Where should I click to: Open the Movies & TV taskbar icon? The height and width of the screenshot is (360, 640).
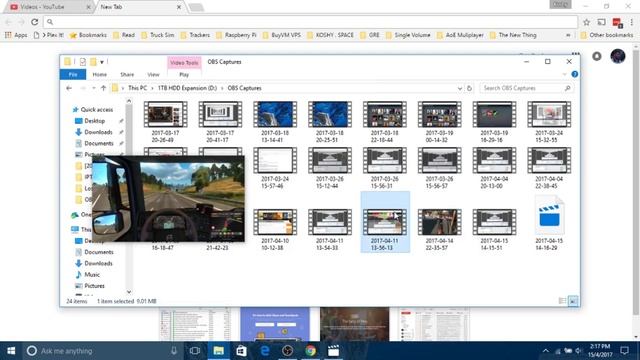(x=333, y=351)
